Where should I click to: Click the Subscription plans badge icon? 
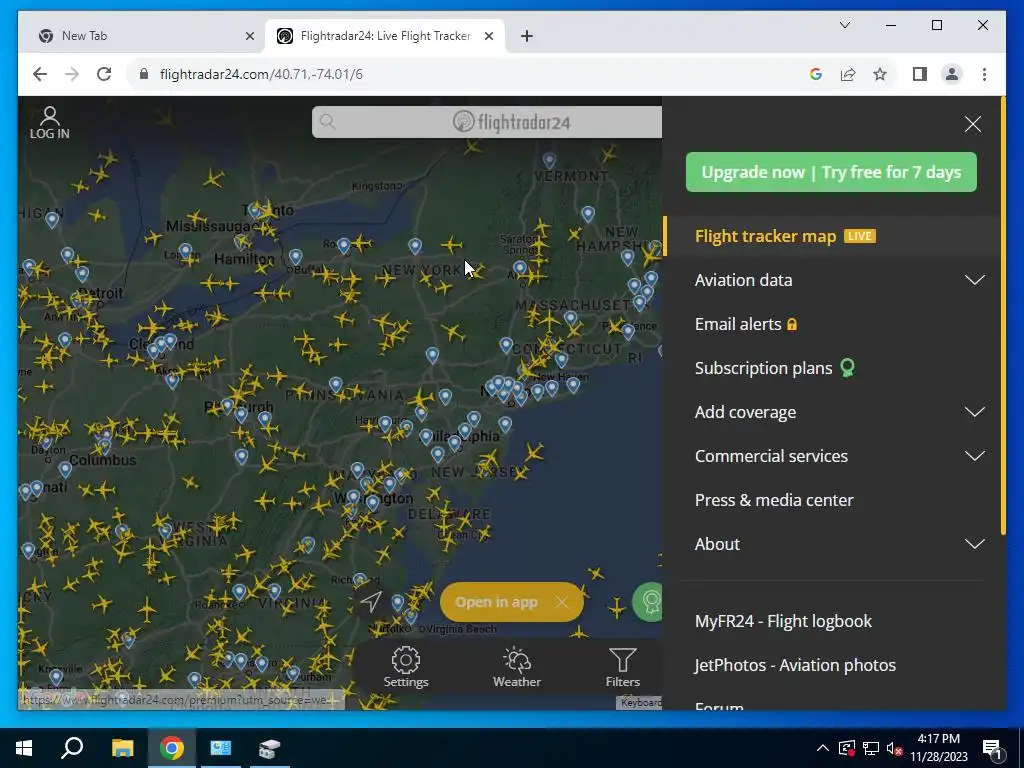847,368
